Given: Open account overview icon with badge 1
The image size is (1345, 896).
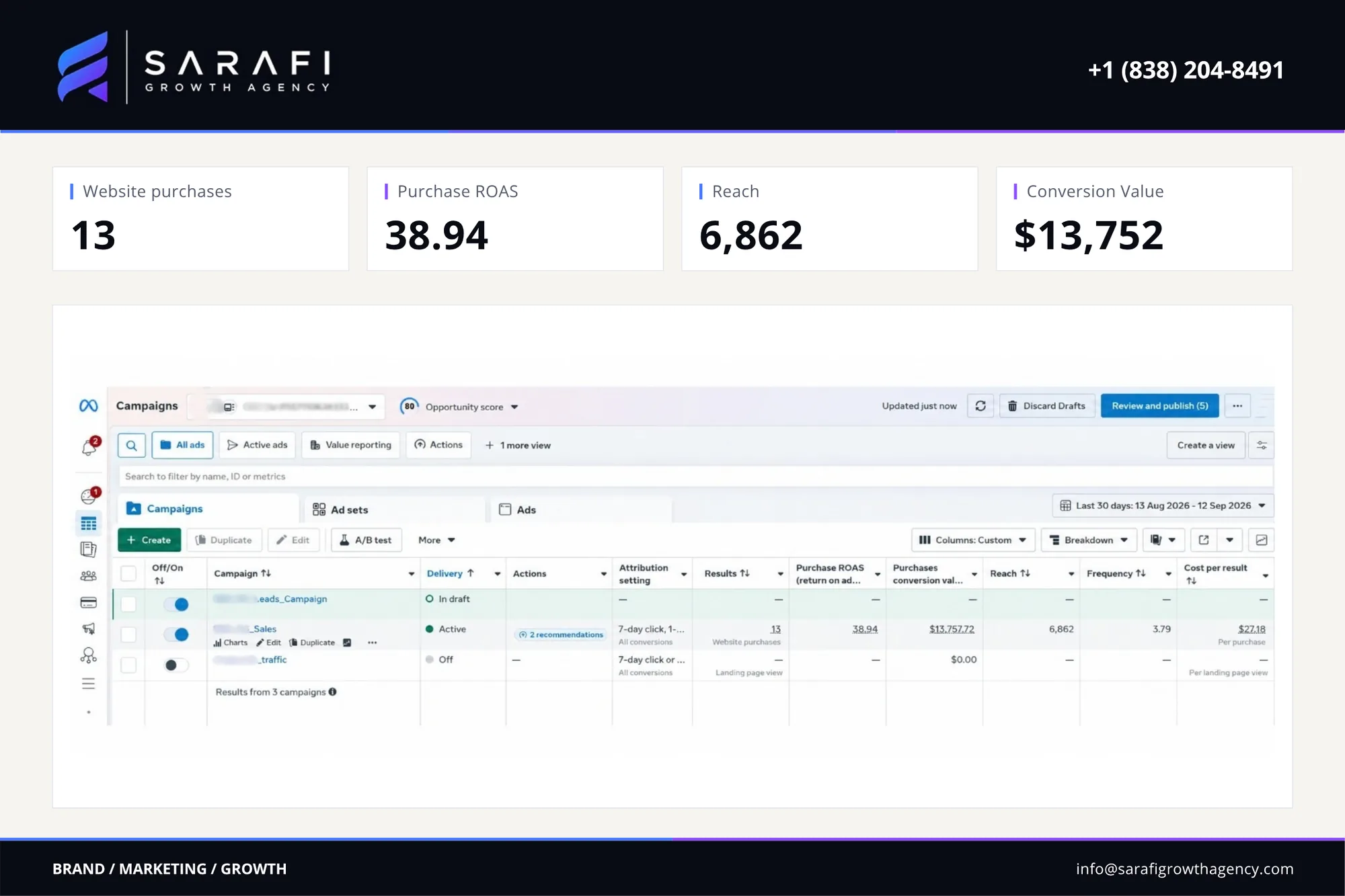Looking at the screenshot, I should coord(89,495).
